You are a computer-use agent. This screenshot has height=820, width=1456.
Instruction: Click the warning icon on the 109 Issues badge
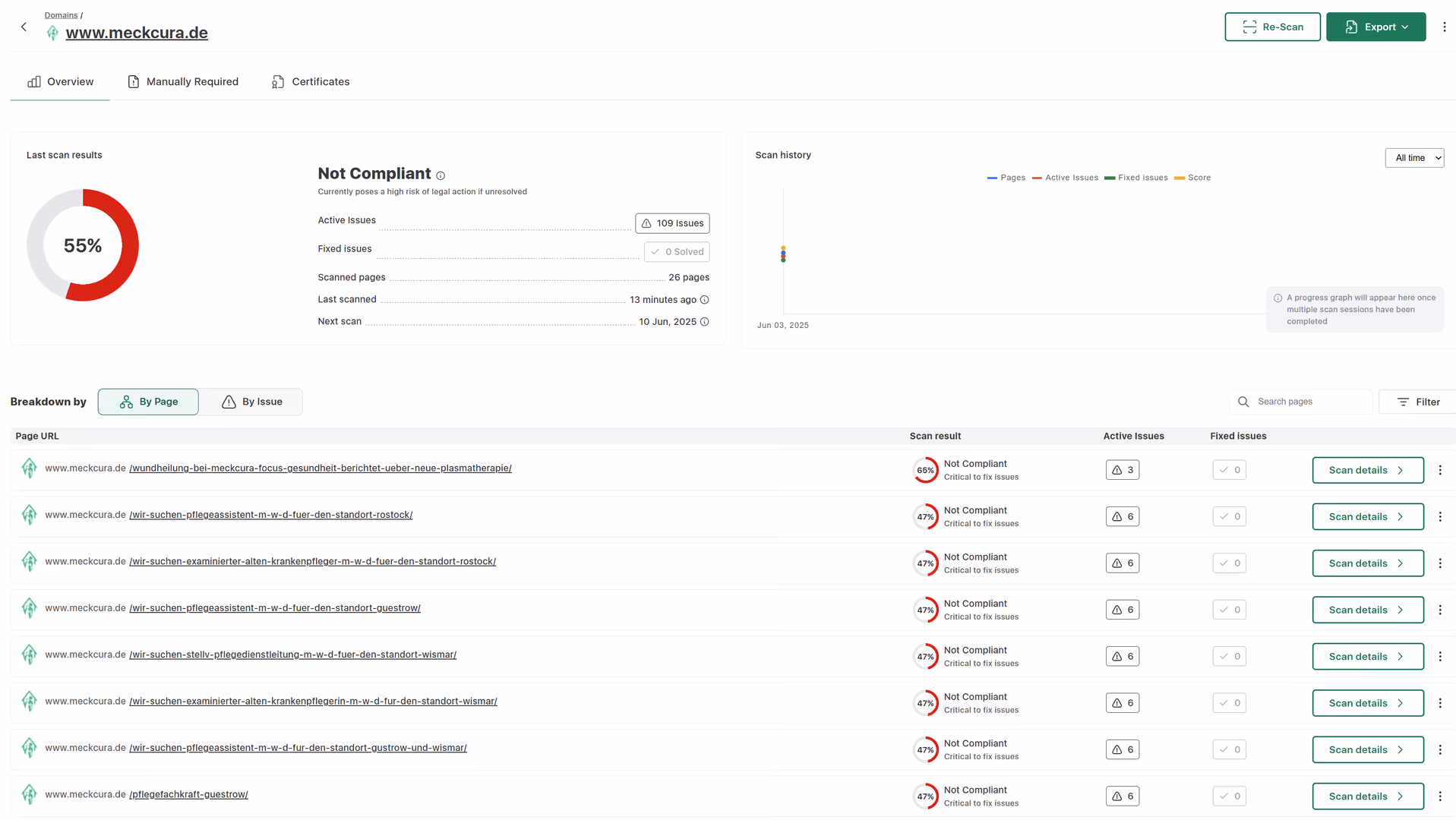pos(646,223)
